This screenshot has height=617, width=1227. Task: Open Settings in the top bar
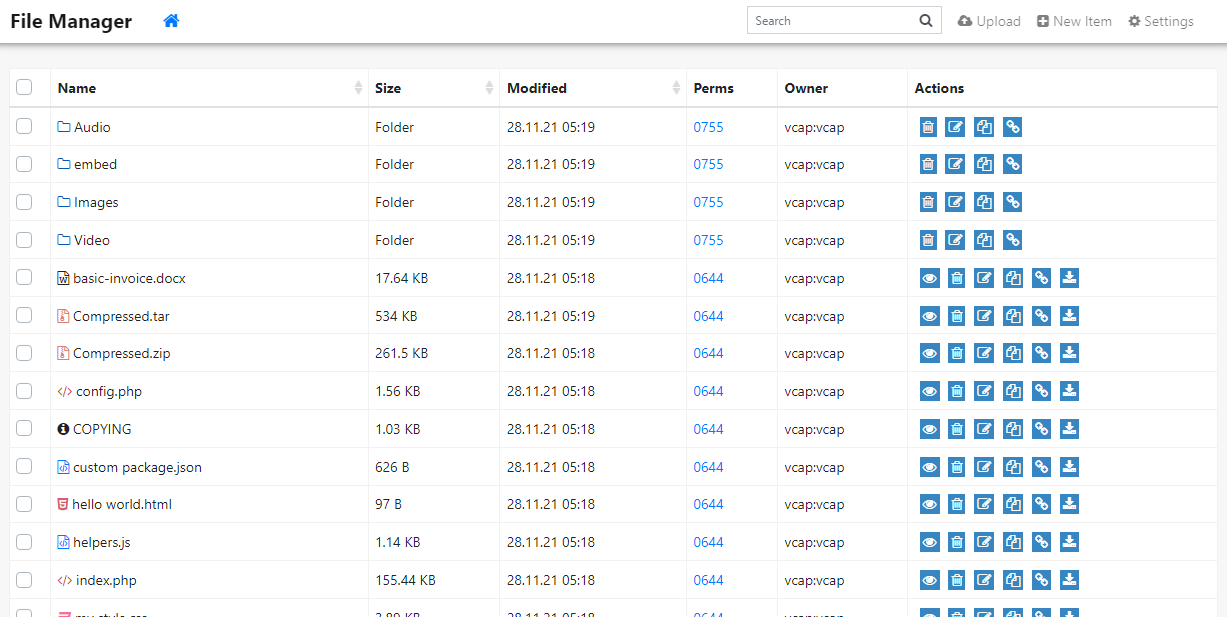click(x=1161, y=21)
